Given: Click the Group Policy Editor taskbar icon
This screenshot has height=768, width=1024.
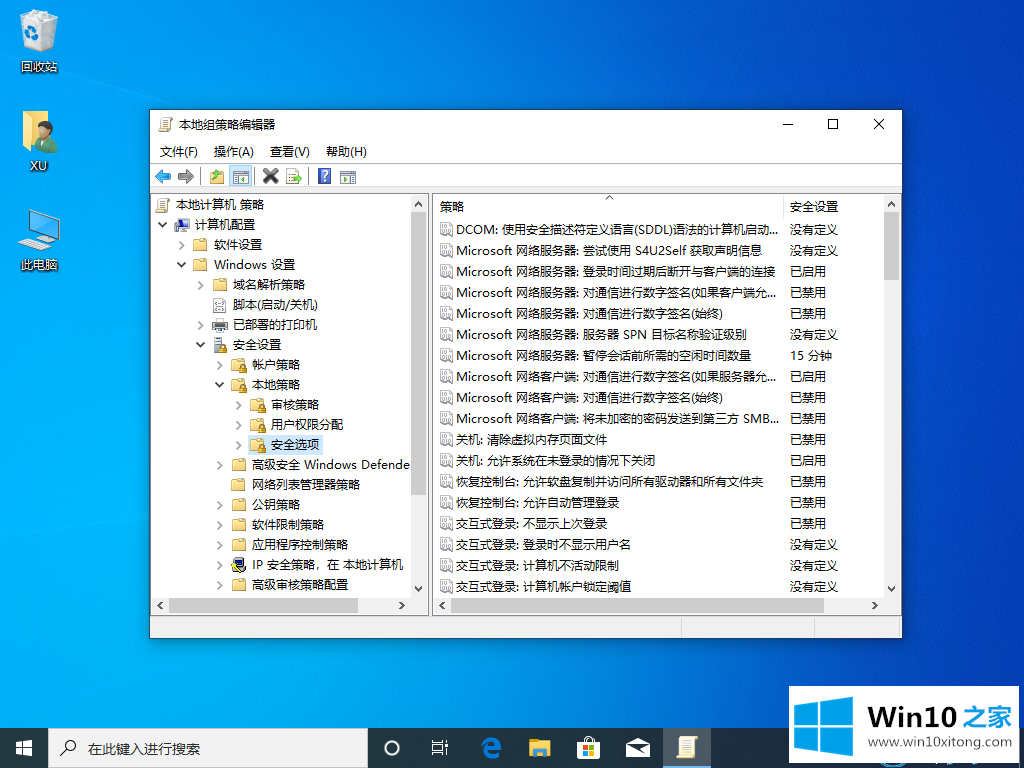Looking at the screenshot, I should [686, 748].
